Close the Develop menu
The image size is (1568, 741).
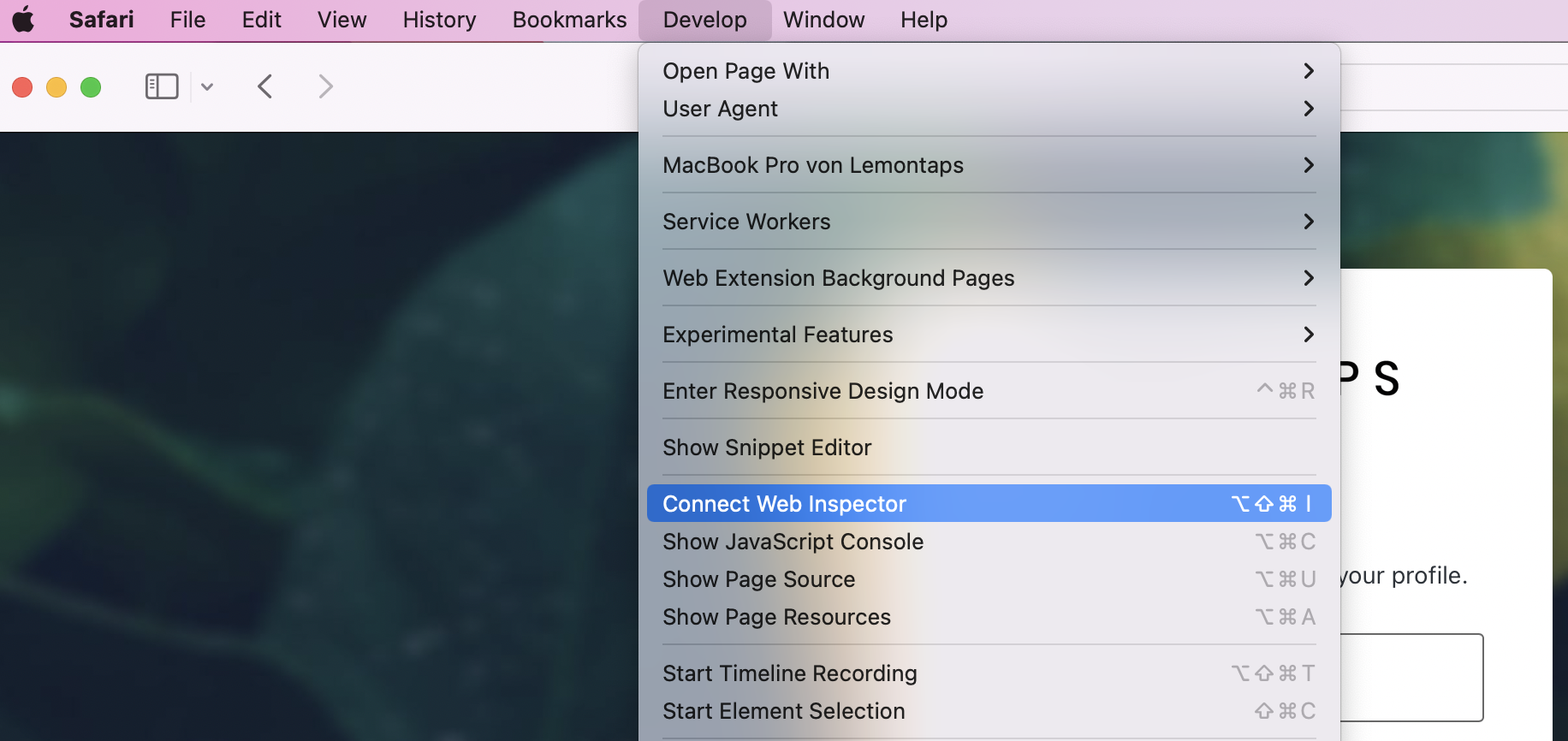(x=704, y=20)
